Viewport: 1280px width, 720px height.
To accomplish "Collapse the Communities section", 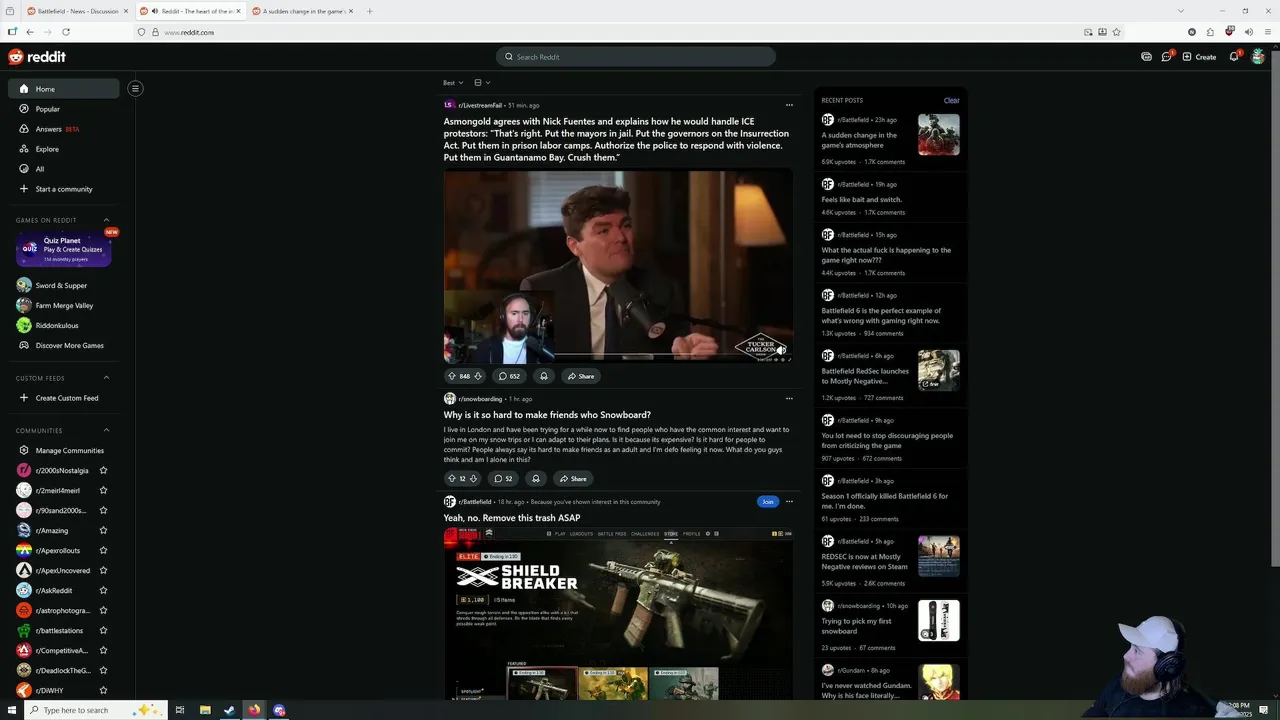I will 106,431.
